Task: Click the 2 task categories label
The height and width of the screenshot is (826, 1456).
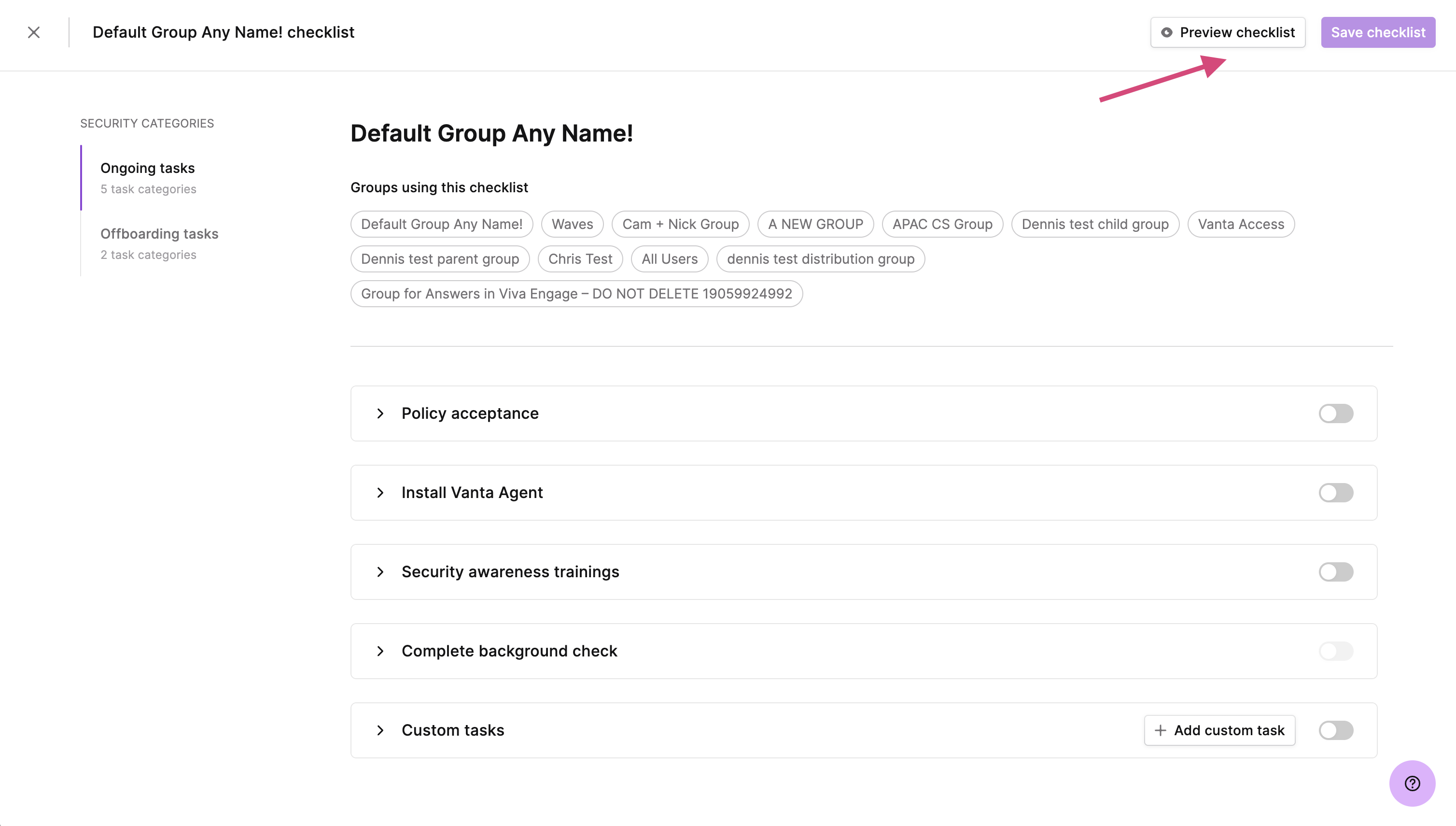Action: coord(149,255)
